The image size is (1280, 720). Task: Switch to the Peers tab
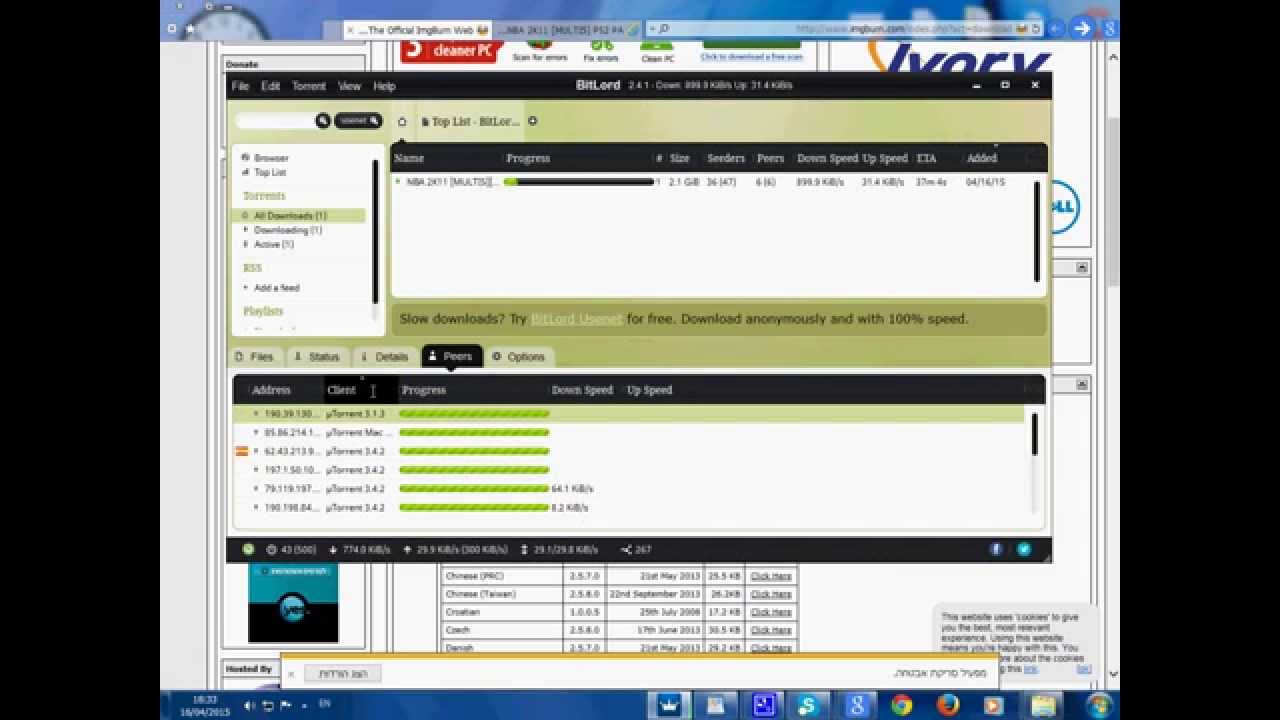(x=451, y=357)
